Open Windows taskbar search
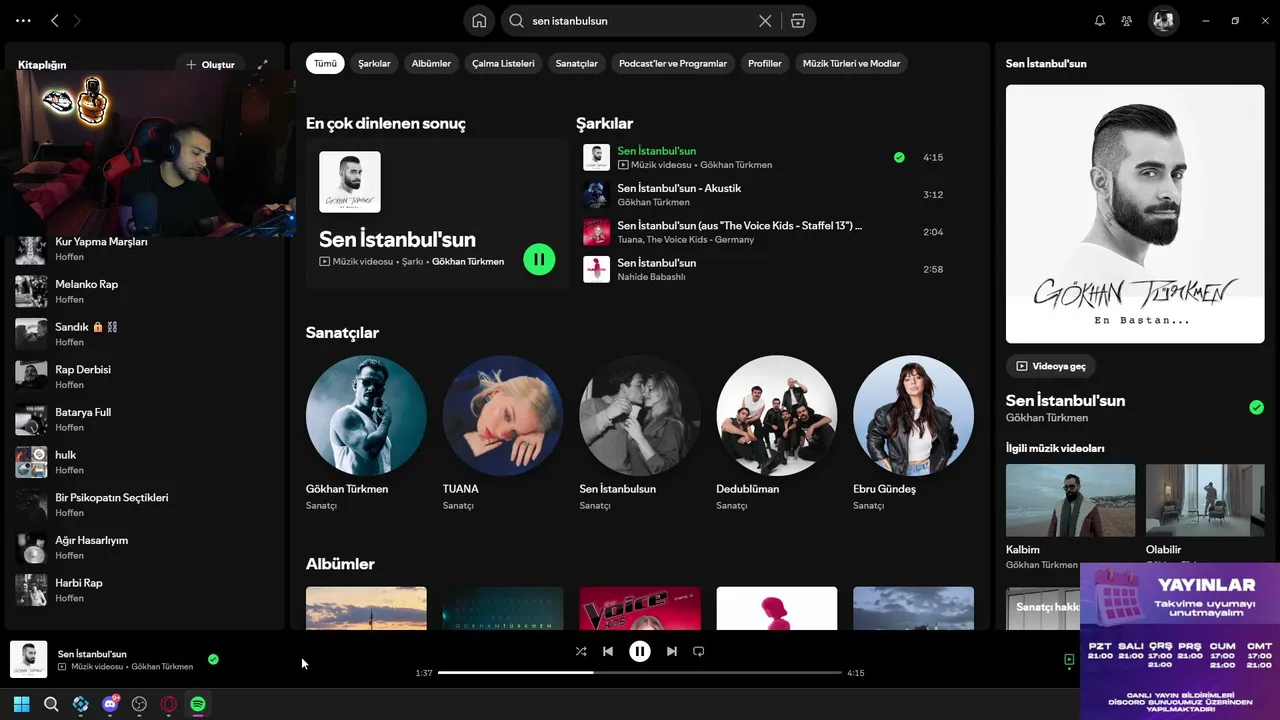The width and height of the screenshot is (1280, 720). point(51,704)
